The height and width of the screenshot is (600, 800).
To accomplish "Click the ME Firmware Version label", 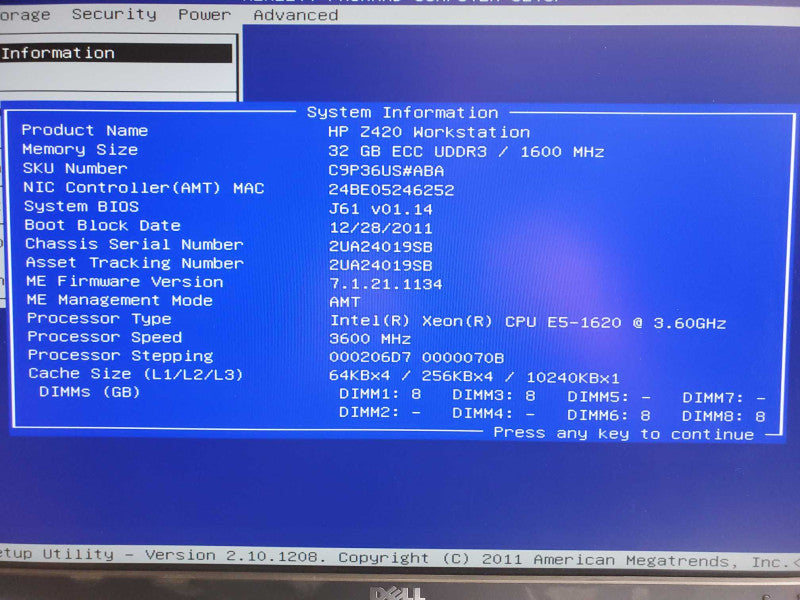I will [125, 282].
